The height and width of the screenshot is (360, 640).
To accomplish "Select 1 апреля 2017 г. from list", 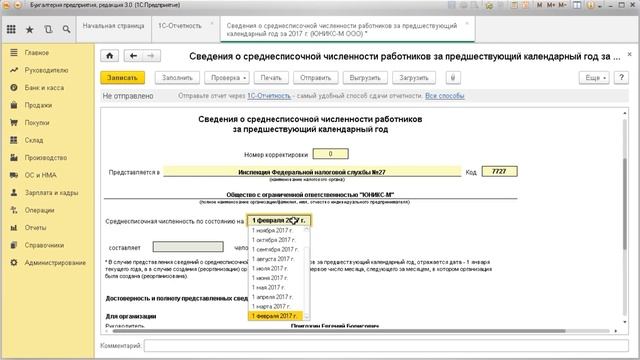I will point(276,297).
